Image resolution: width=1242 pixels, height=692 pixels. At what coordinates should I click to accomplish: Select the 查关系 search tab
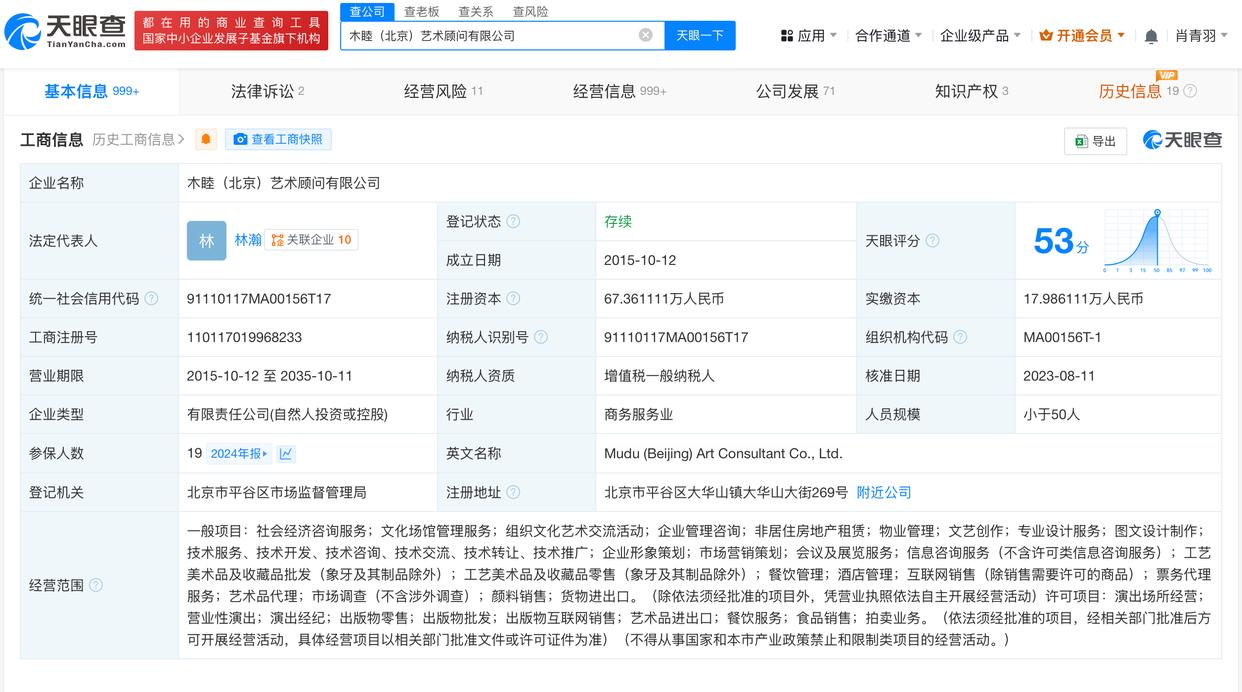(x=475, y=12)
